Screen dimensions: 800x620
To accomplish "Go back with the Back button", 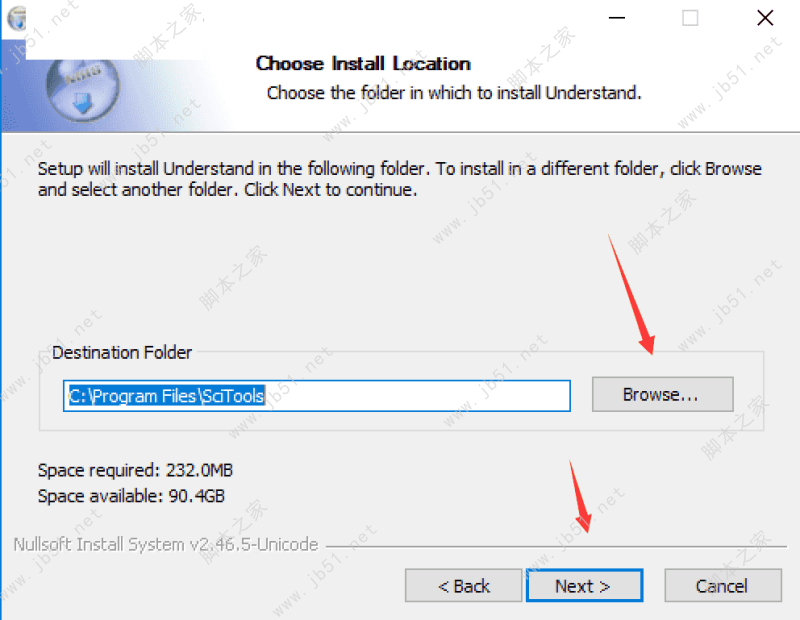I will (x=463, y=586).
